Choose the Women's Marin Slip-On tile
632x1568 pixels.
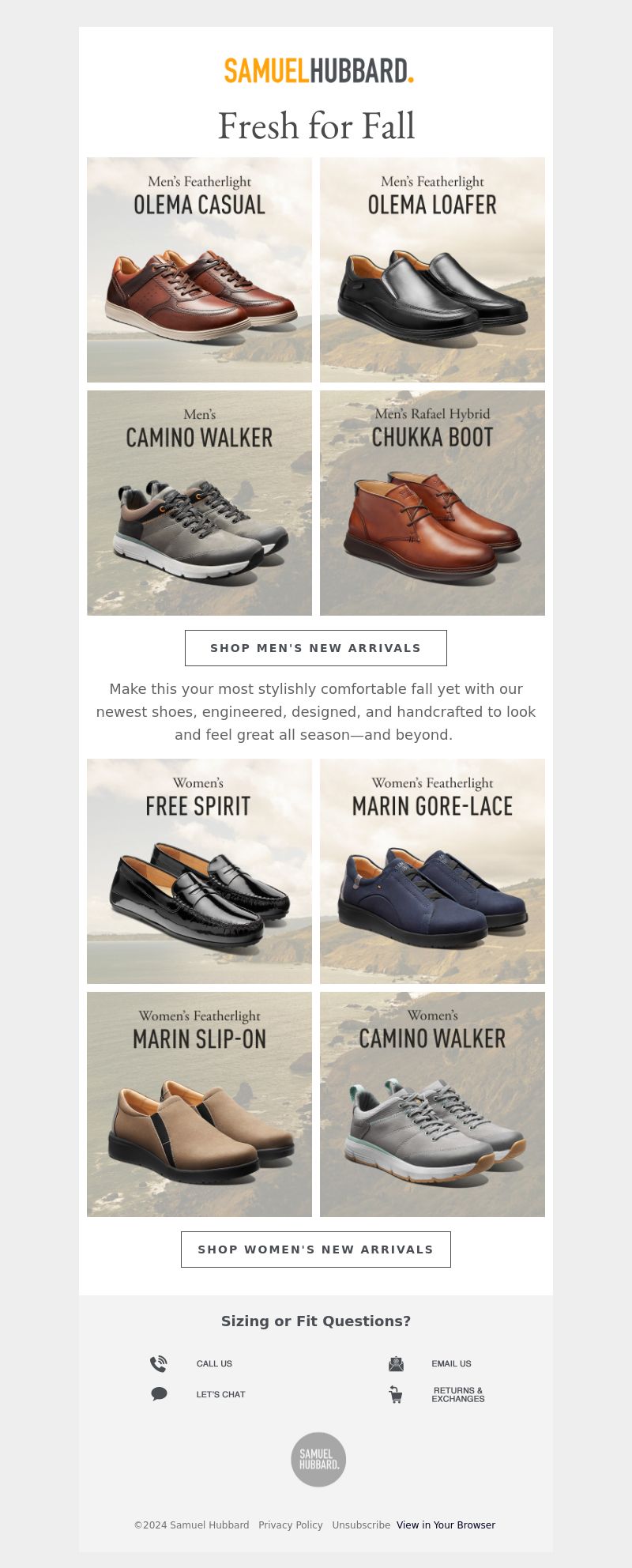pos(199,1104)
